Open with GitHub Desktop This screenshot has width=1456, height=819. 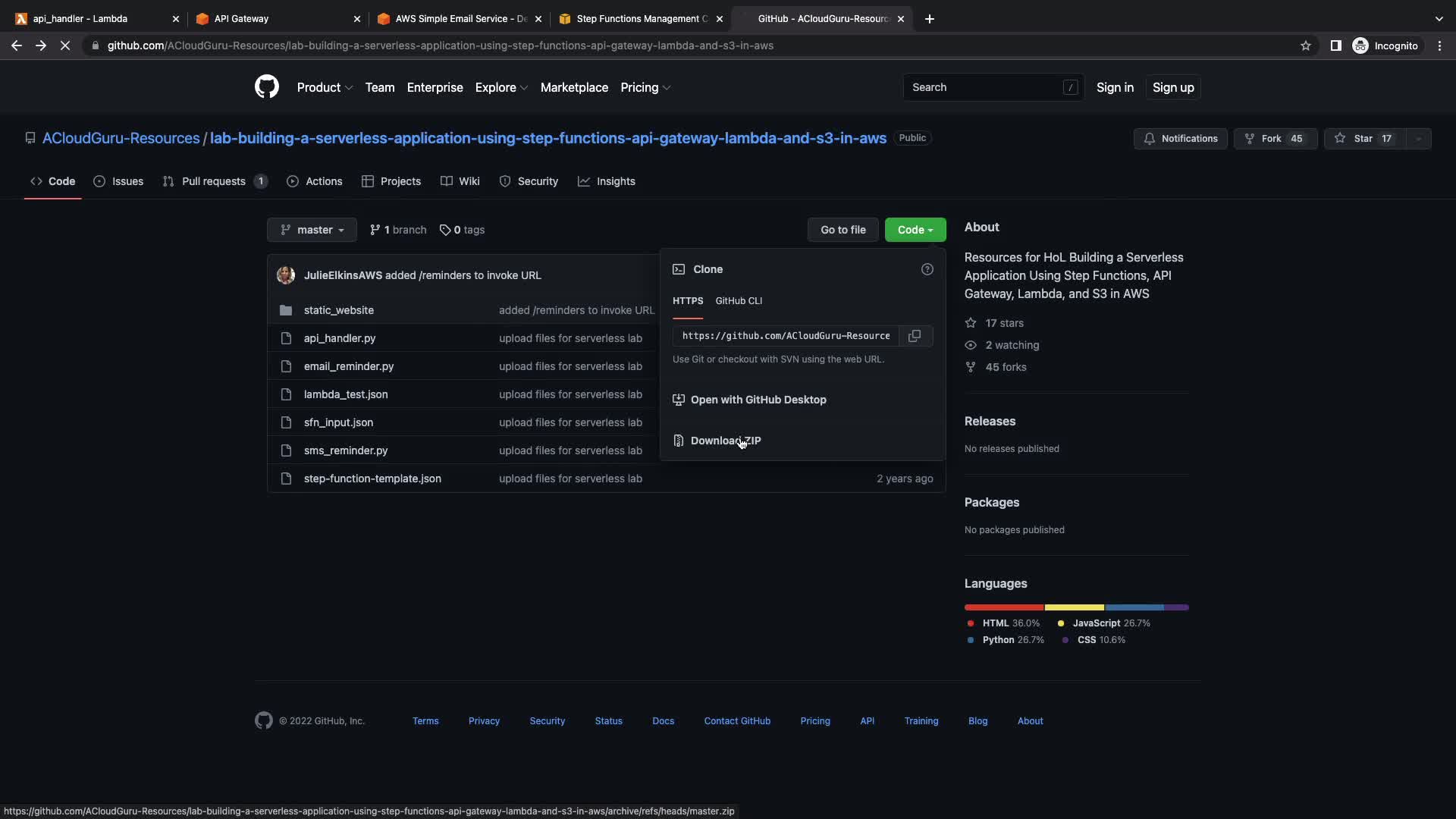tap(758, 400)
